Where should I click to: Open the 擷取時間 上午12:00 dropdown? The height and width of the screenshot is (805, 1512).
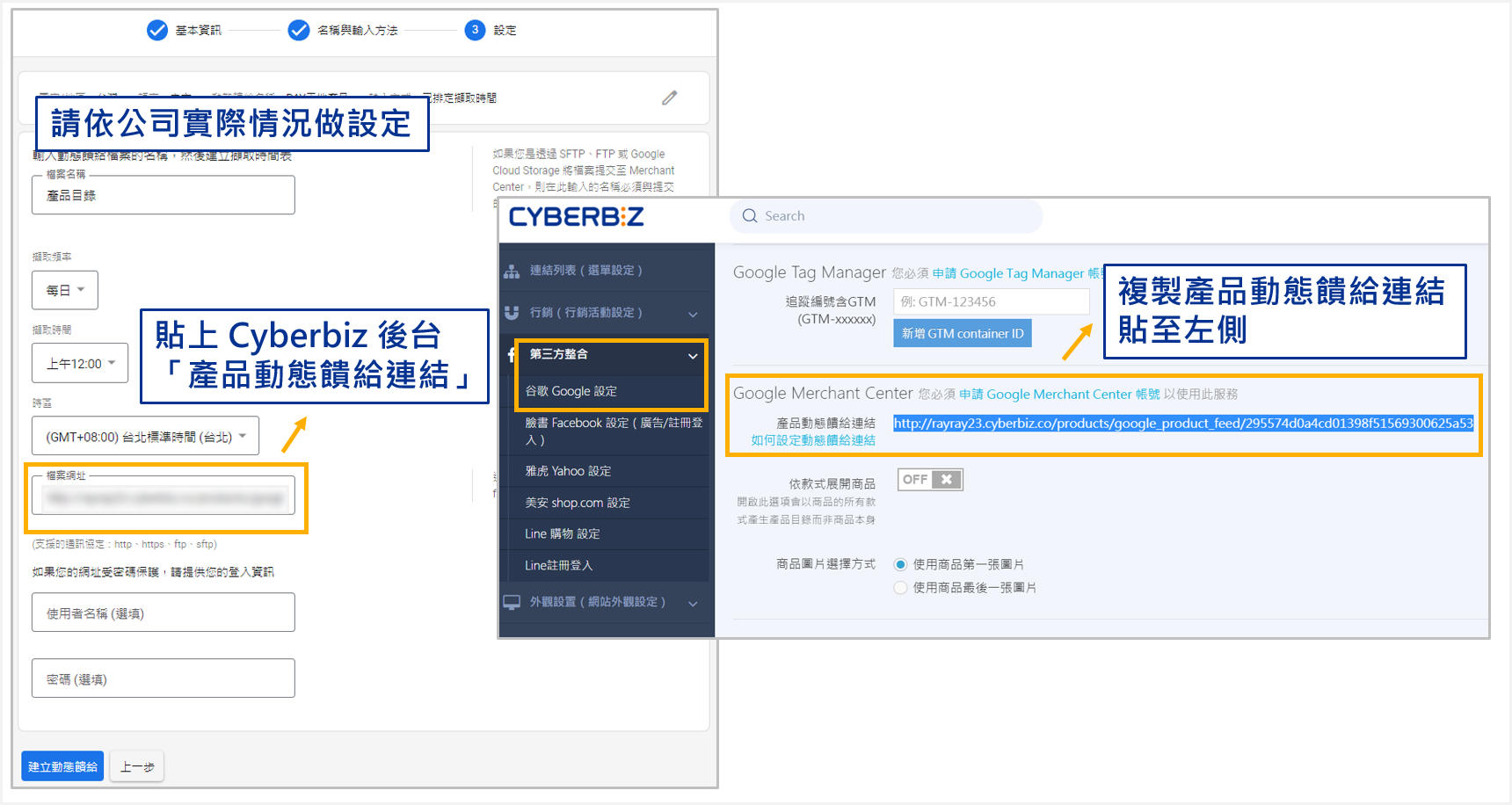pos(80,363)
